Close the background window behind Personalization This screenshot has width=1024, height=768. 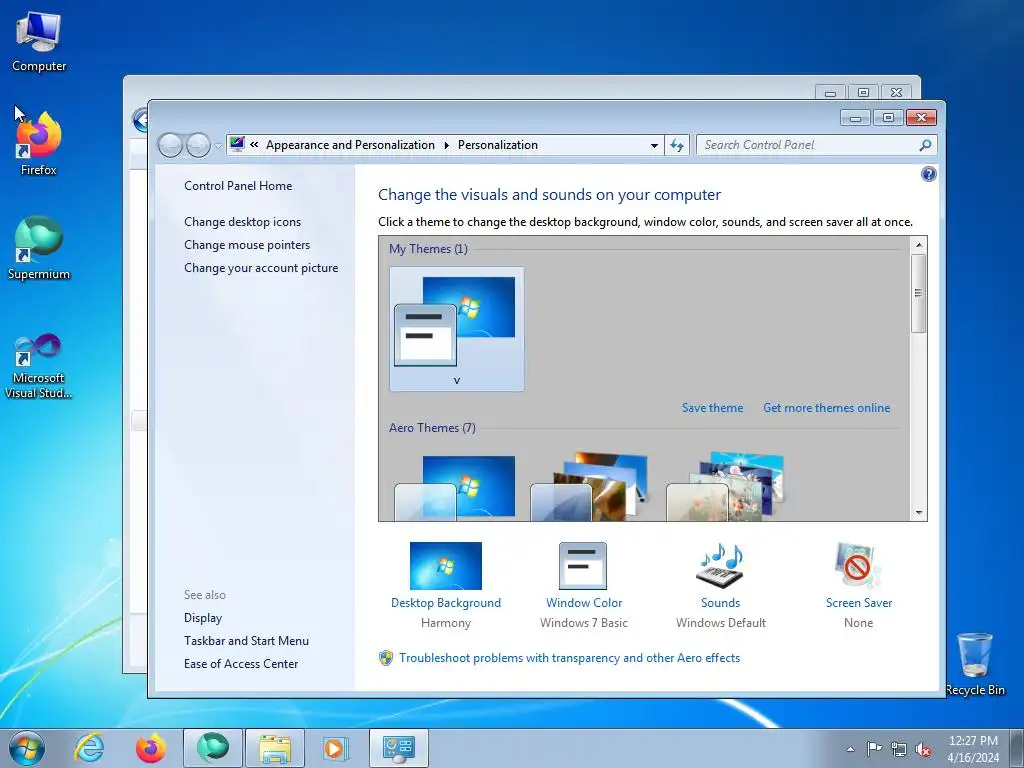[897, 93]
